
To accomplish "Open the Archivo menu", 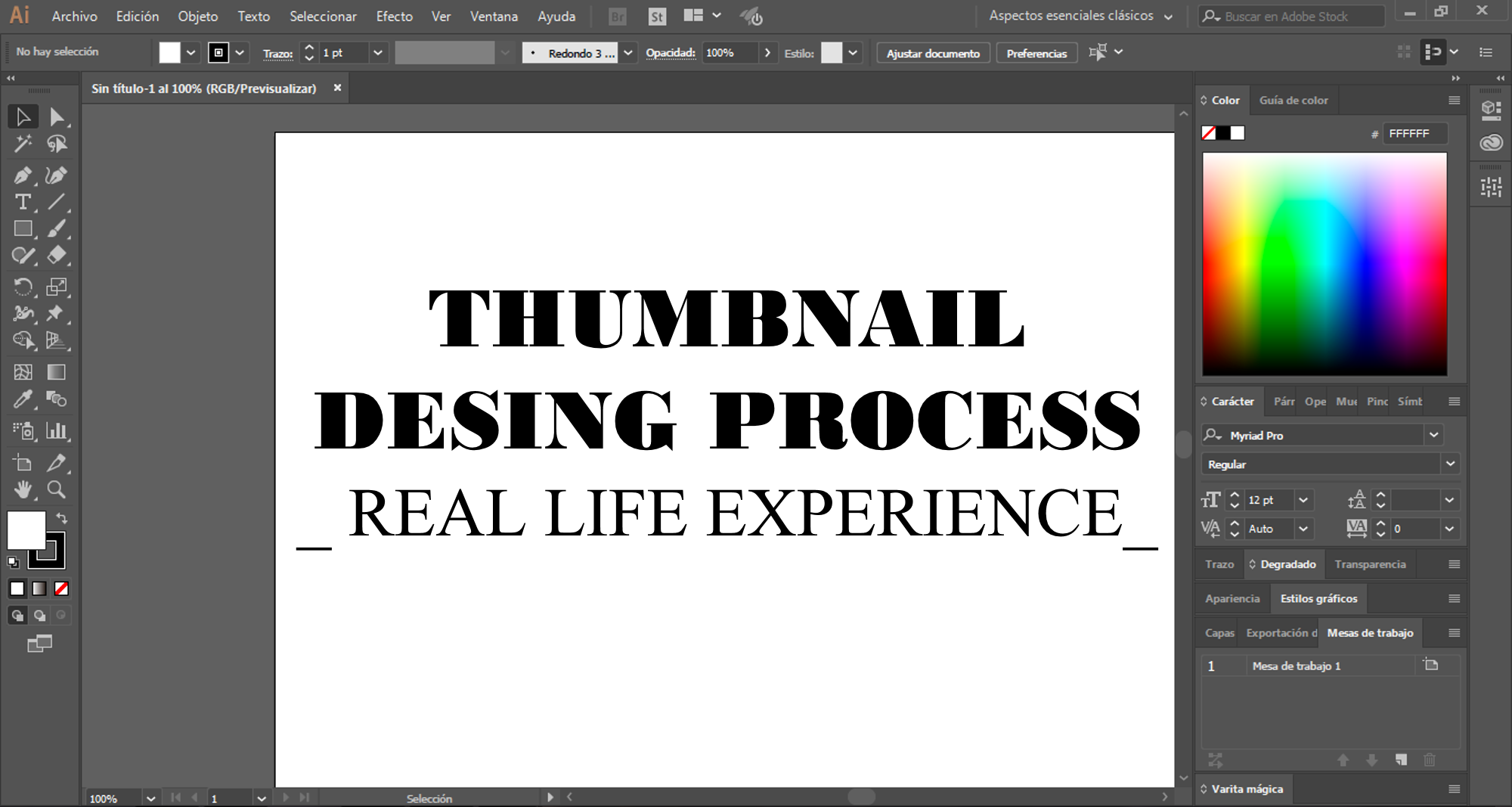I will [74, 16].
